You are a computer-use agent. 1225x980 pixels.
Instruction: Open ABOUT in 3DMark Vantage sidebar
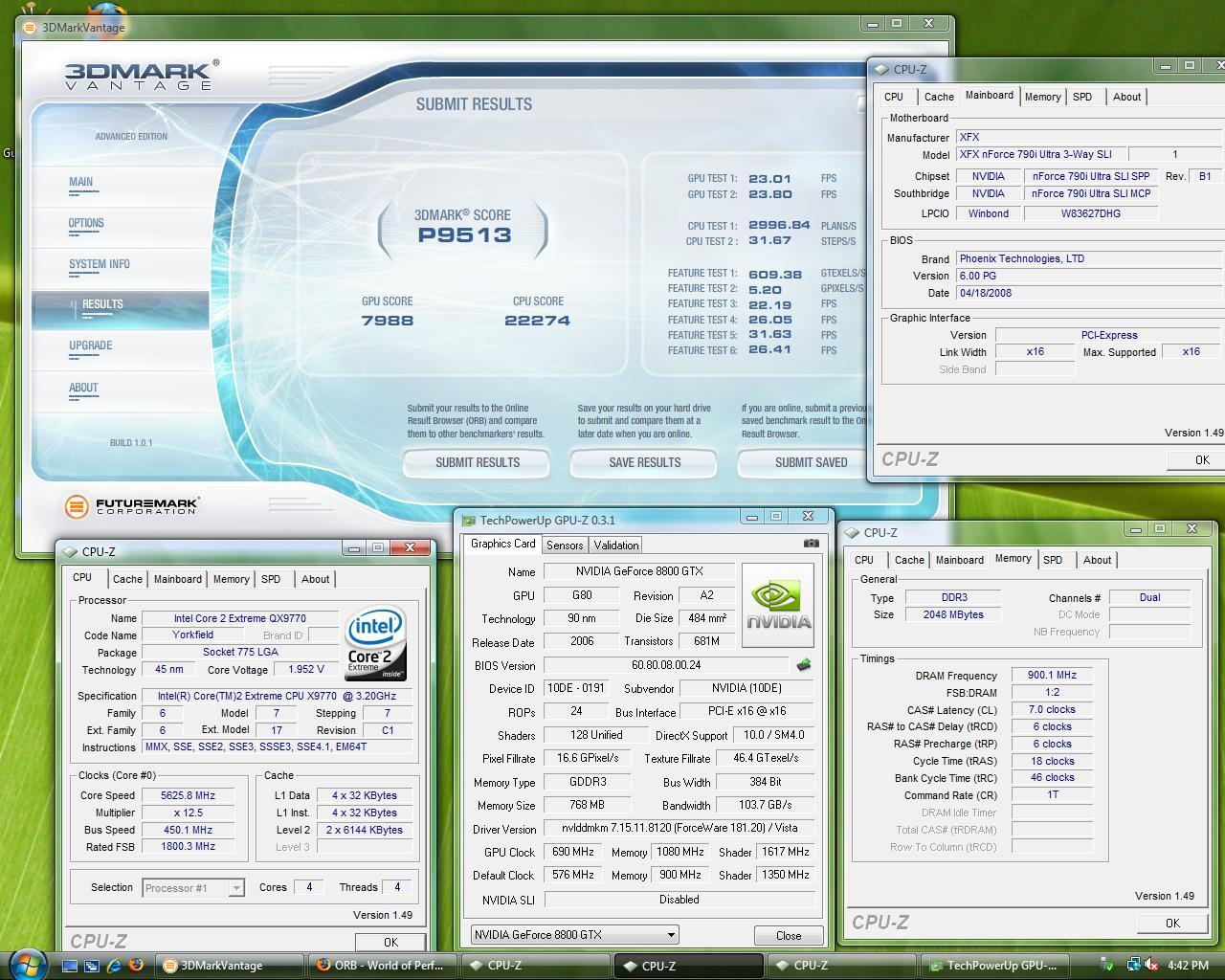[83, 388]
